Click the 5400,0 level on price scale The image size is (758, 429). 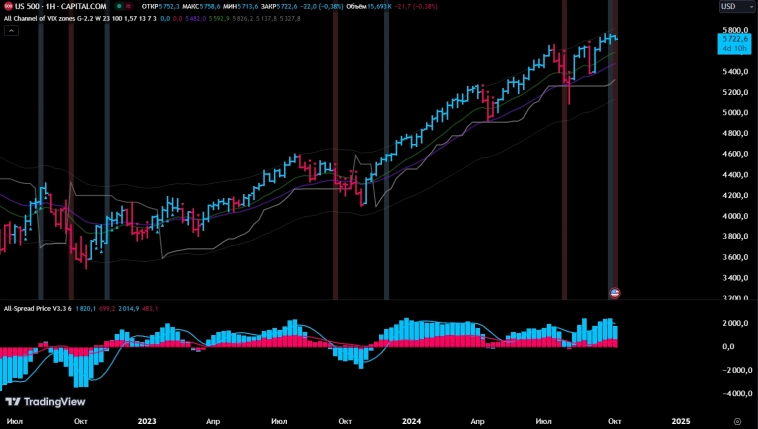click(x=735, y=72)
